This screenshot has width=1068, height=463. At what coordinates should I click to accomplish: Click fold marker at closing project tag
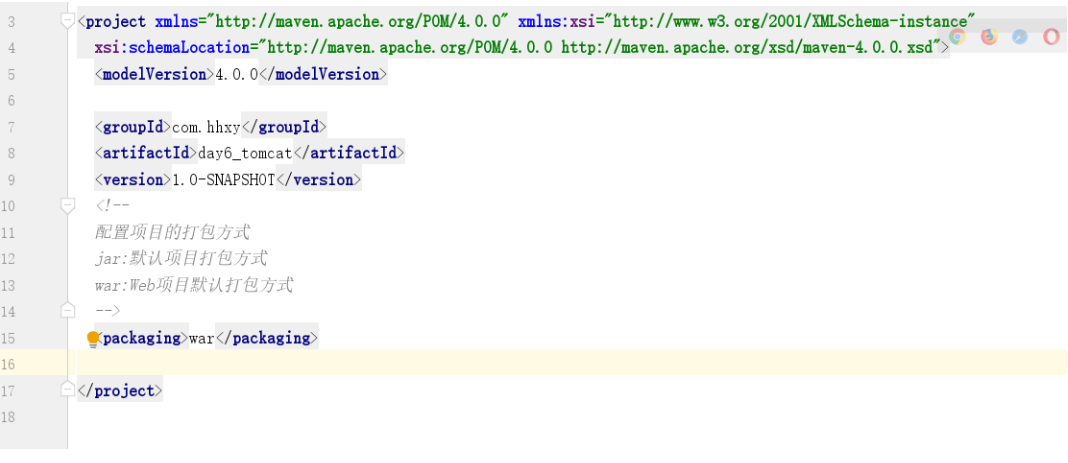[x=67, y=389]
